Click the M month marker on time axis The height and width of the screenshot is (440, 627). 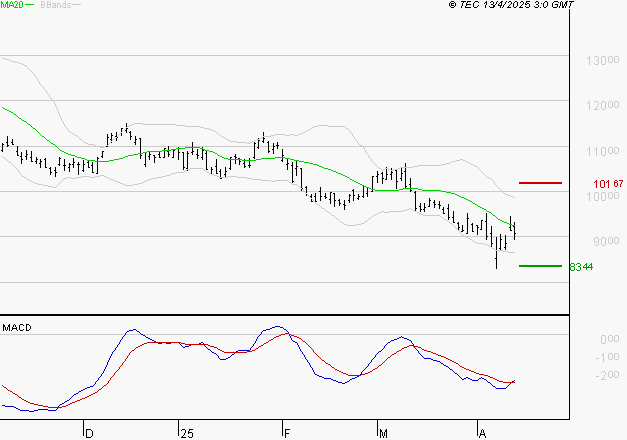[x=383, y=433]
